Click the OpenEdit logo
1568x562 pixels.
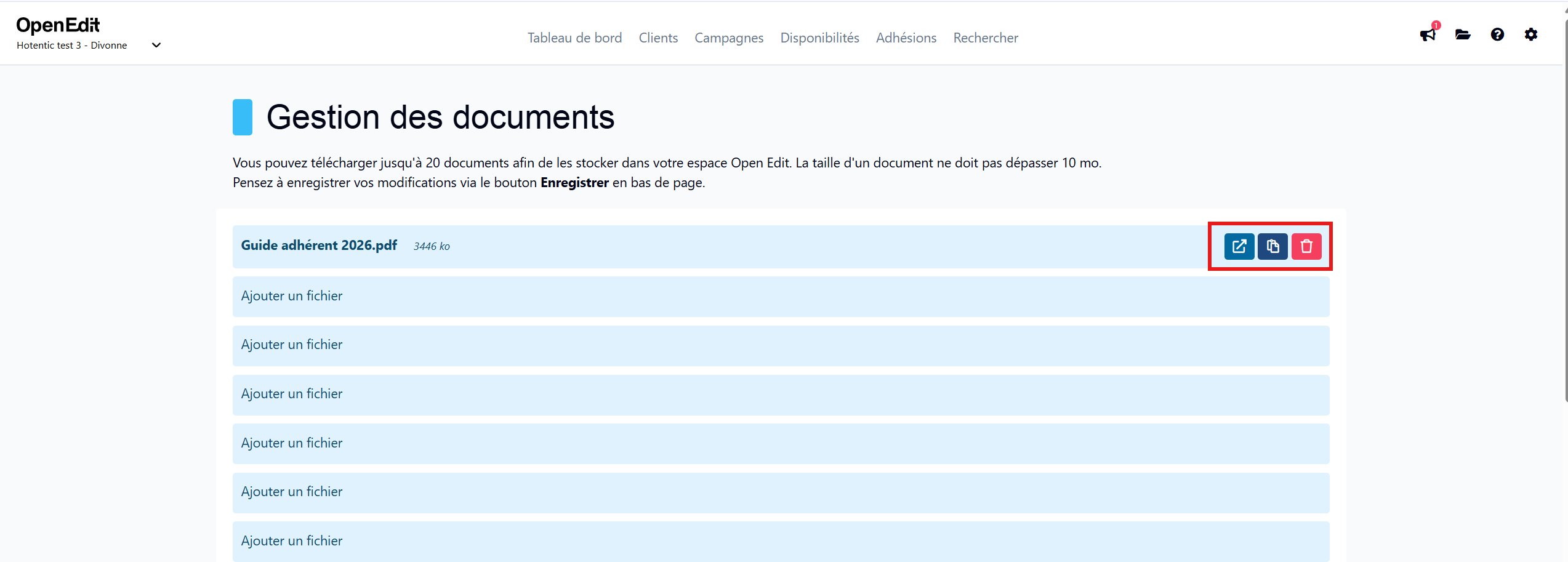coord(57,25)
